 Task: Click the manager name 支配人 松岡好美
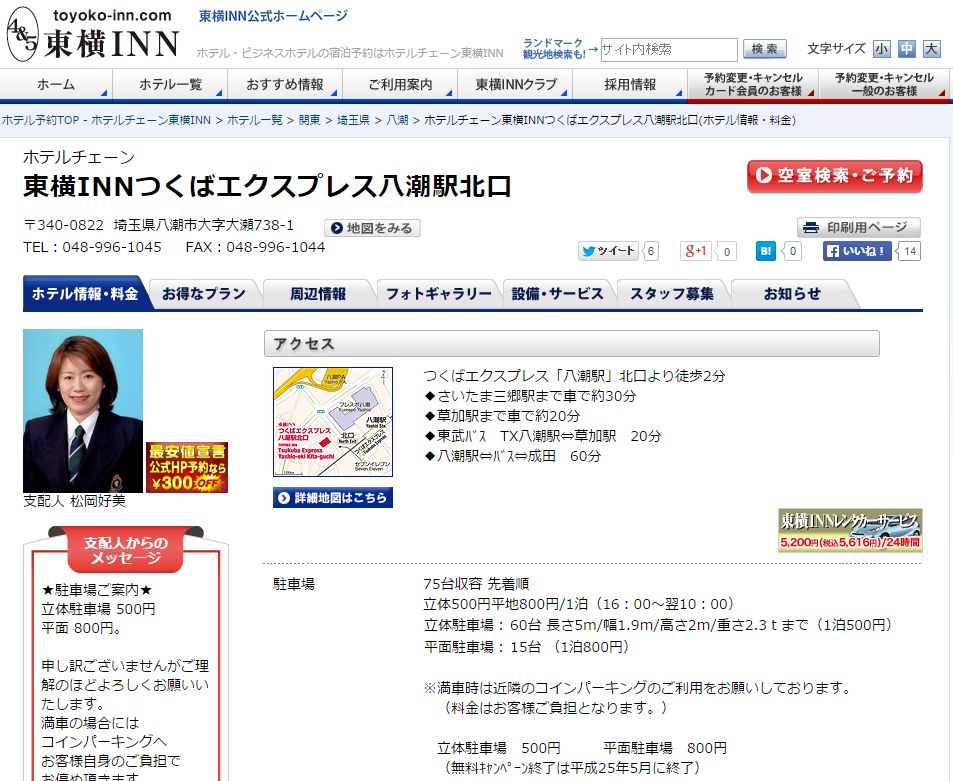[x=74, y=501]
